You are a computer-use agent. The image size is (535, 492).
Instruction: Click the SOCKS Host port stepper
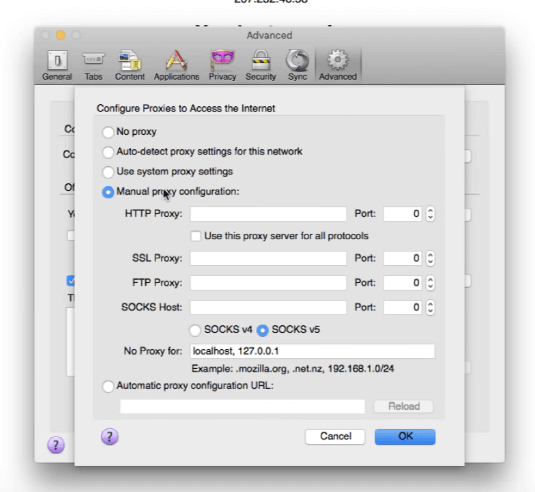click(x=430, y=307)
